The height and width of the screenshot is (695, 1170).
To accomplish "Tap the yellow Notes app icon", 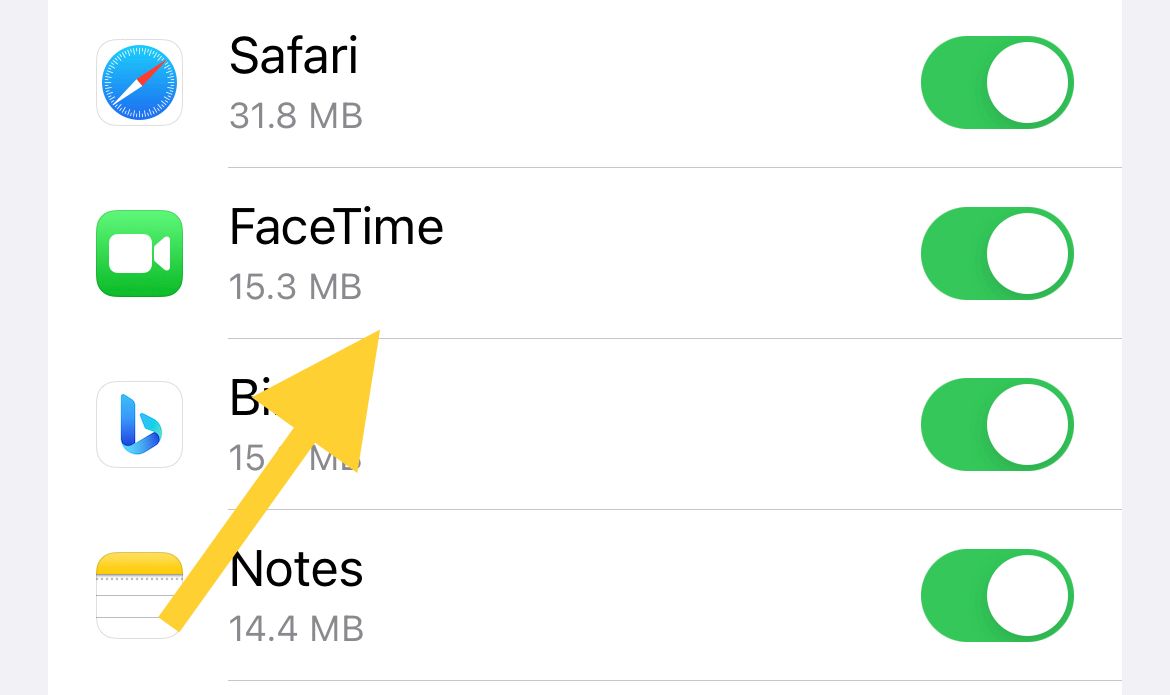I will (x=140, y=595).
